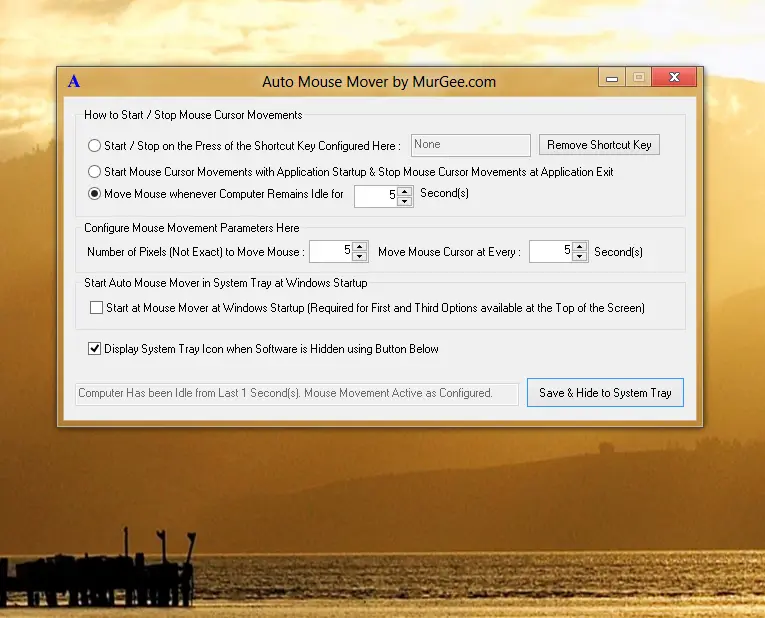Enable Start at Mouse Mover at Windows Startup checkbox
Screen dimensions: 765x618
point(96,307)
